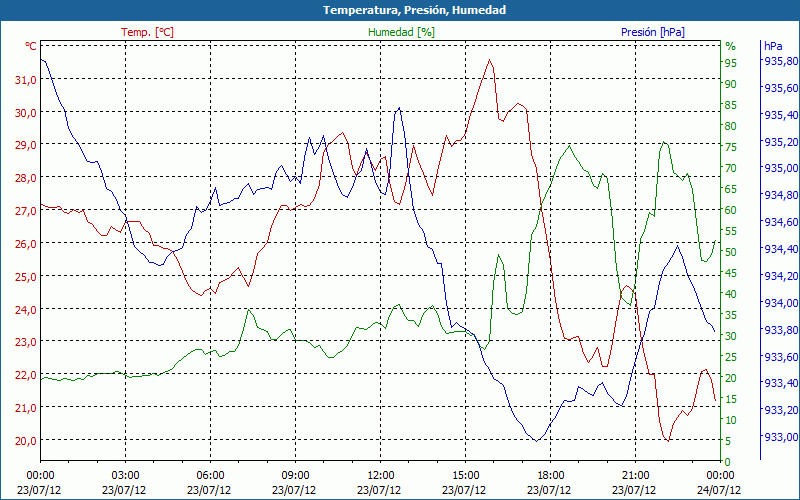
Task: Click the '23/07/12' date under 18:00
Action: click(x=549, y=490)
